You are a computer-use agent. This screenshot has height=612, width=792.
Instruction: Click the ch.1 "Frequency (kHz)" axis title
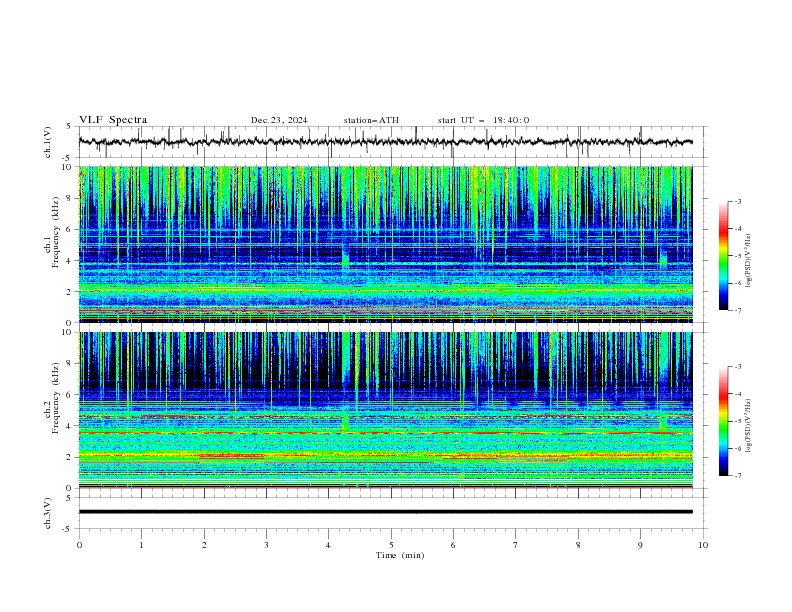click(56, 233)
